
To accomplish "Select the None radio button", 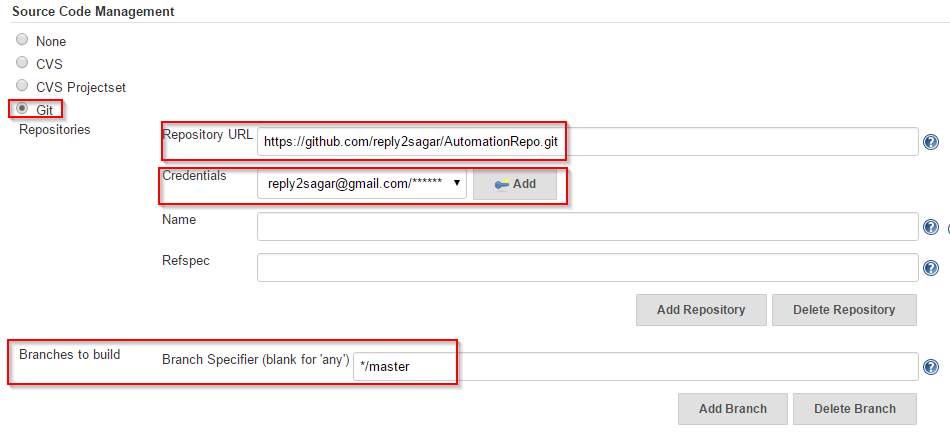I will [22, 40].
